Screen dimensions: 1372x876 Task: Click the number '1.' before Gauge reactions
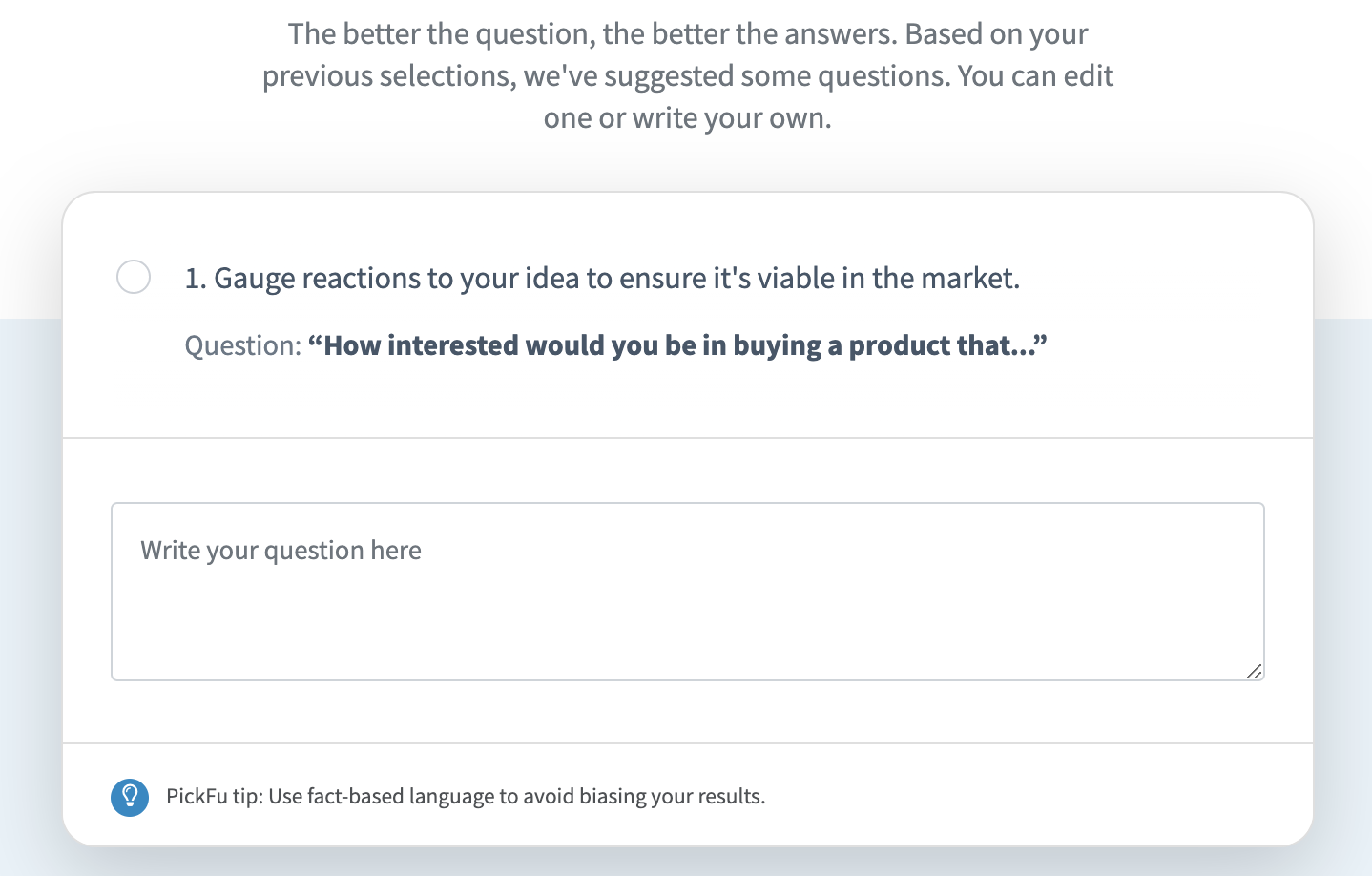point(196,278)
